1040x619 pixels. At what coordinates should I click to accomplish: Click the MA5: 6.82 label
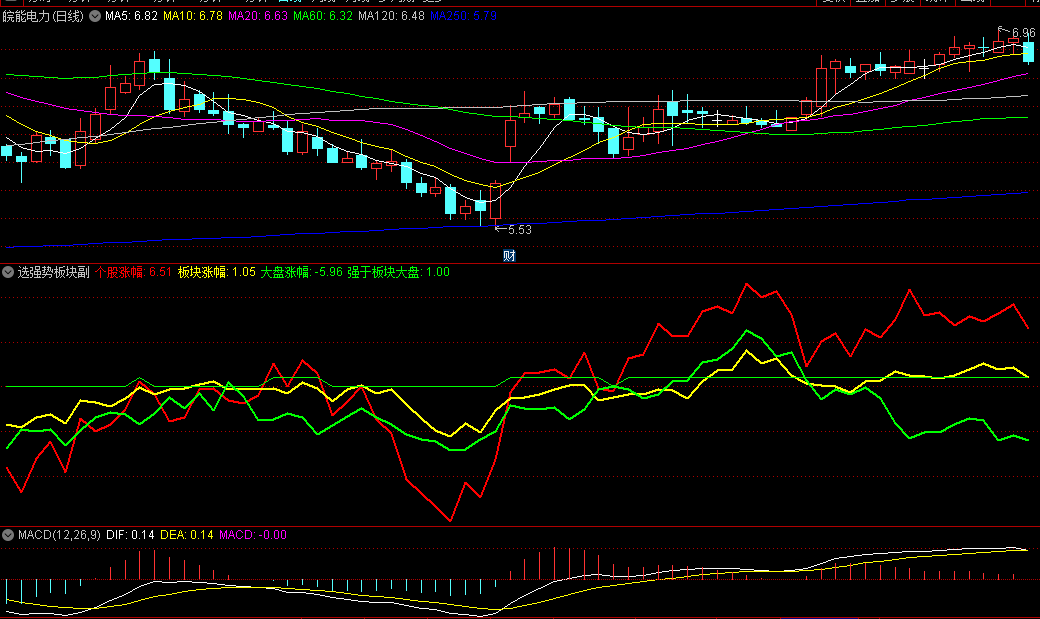131,16
